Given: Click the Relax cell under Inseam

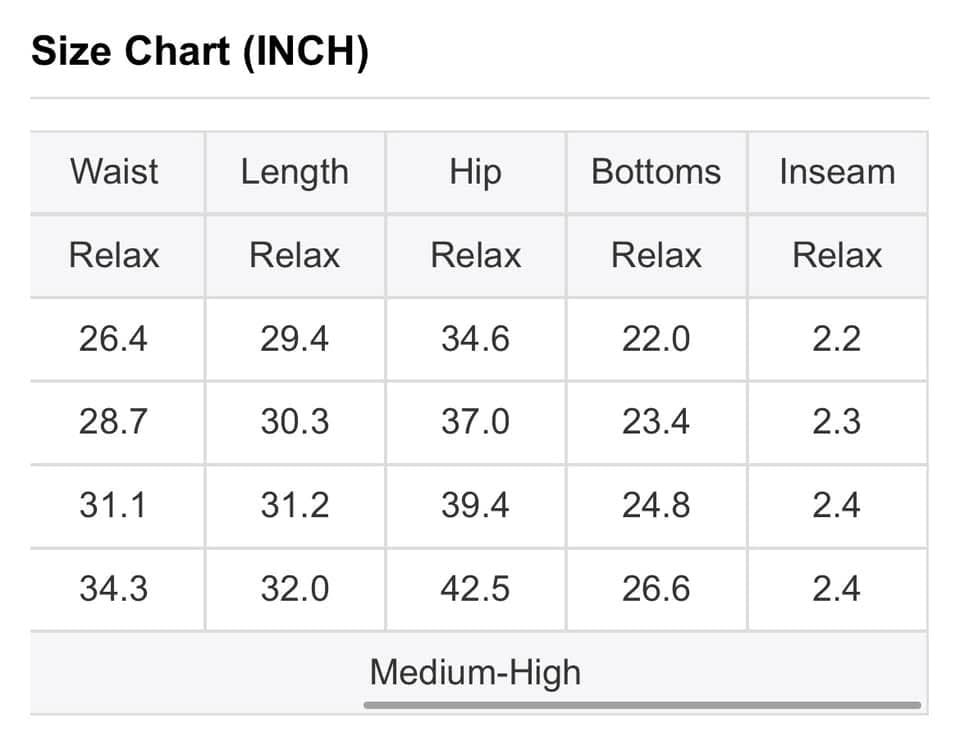Looking at the screenshot, I should click(x=837, y=255).
